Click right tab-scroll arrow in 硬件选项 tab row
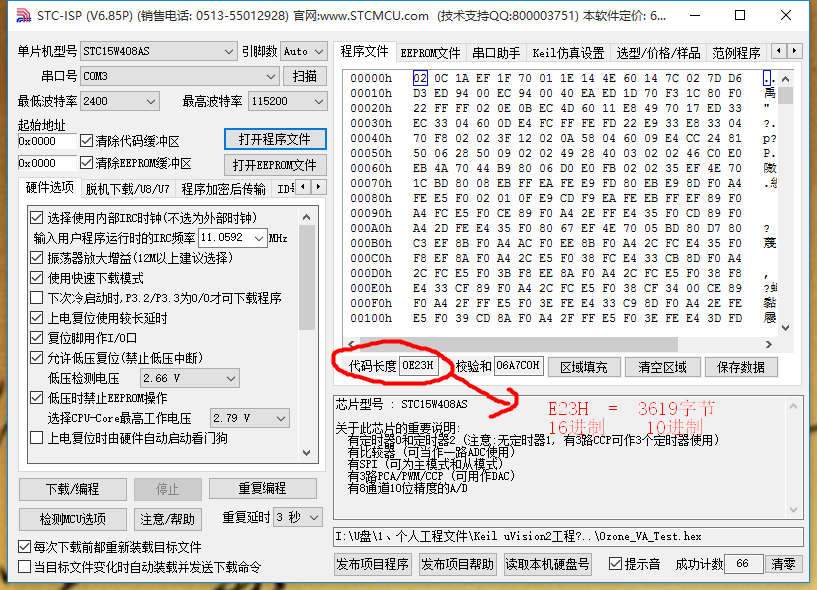Screen dimensions: 817x590 coord(319,186)
